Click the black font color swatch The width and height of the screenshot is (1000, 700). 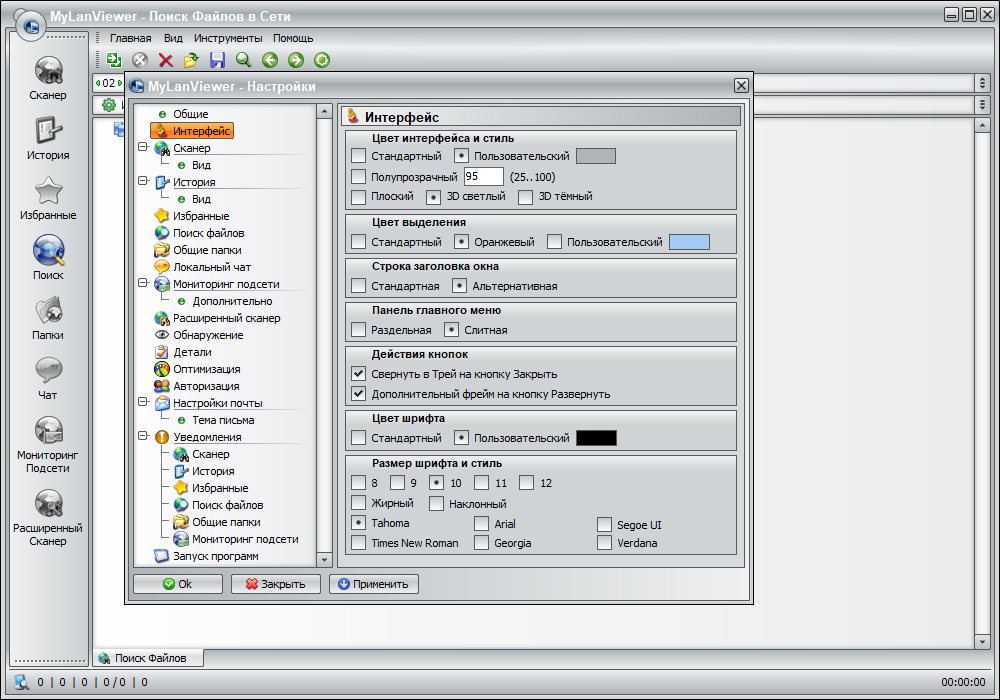pos(596,438)
